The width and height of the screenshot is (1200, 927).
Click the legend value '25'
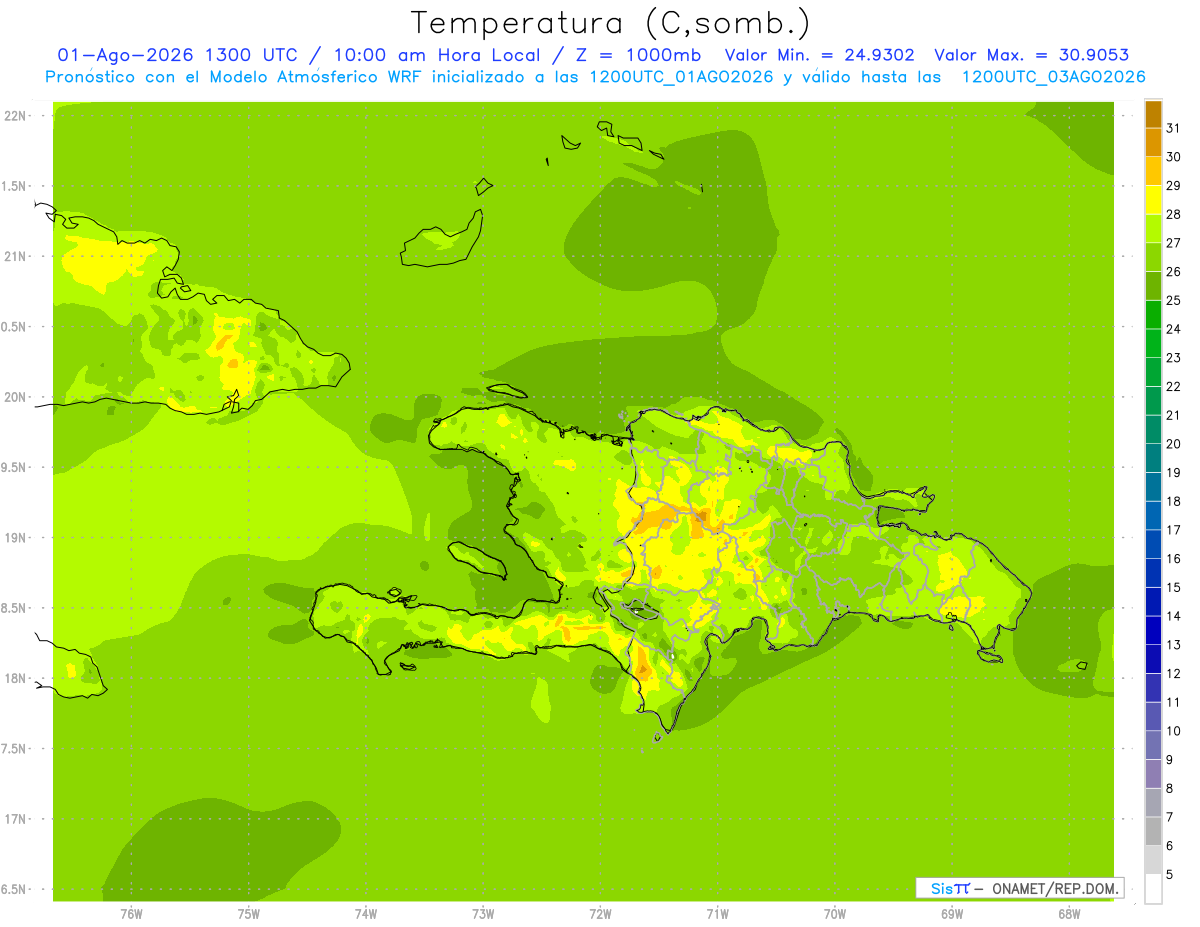pos(1174,300)
